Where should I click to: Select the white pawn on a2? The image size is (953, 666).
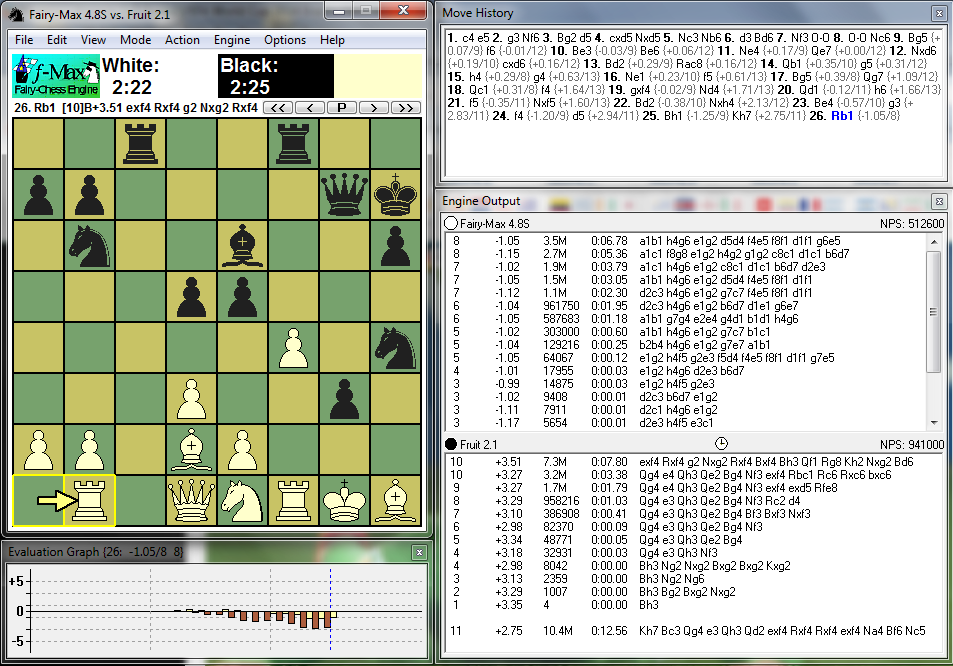tap(38, 449)
